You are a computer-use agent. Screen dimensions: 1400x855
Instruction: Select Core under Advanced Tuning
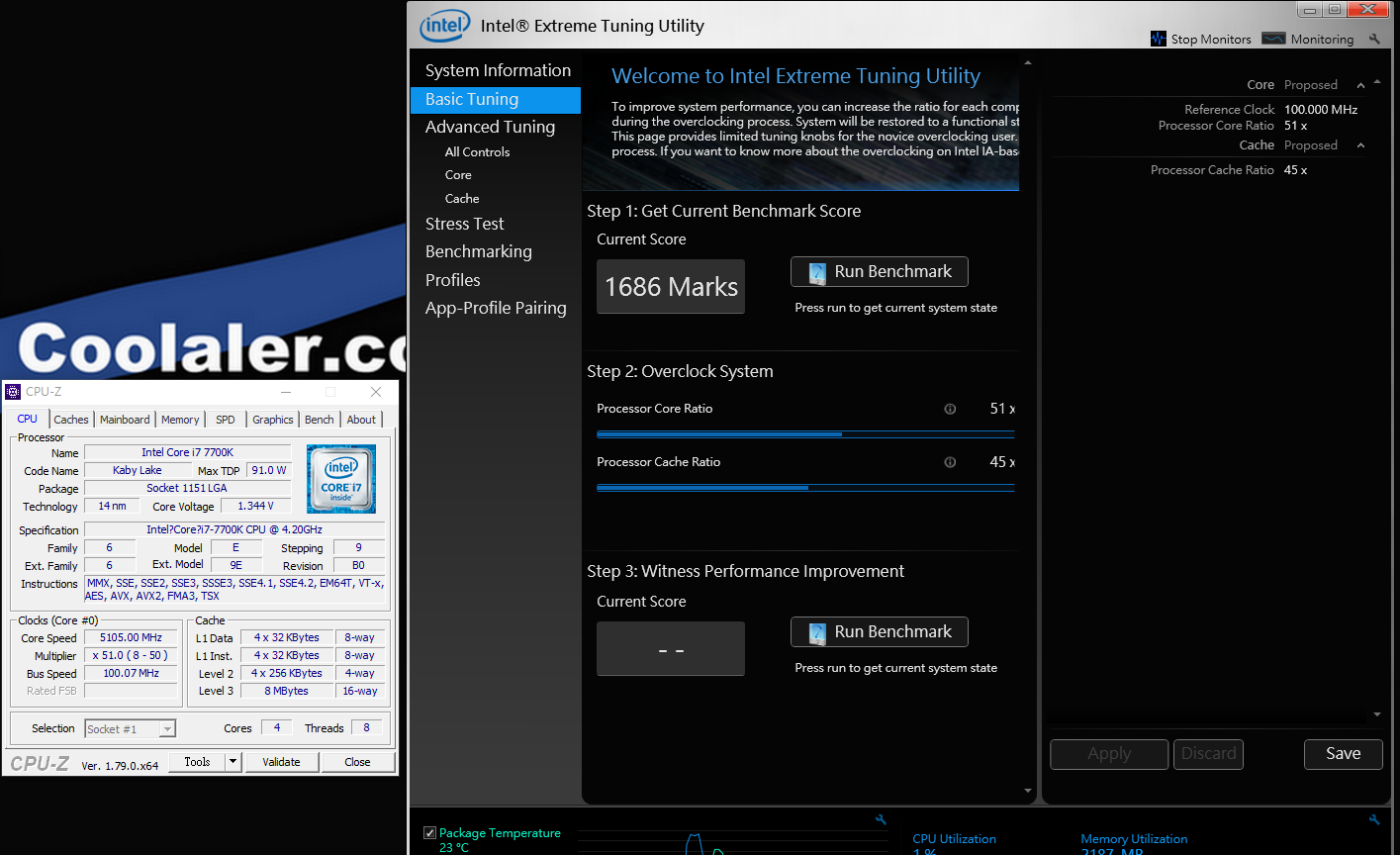(458, 175)
